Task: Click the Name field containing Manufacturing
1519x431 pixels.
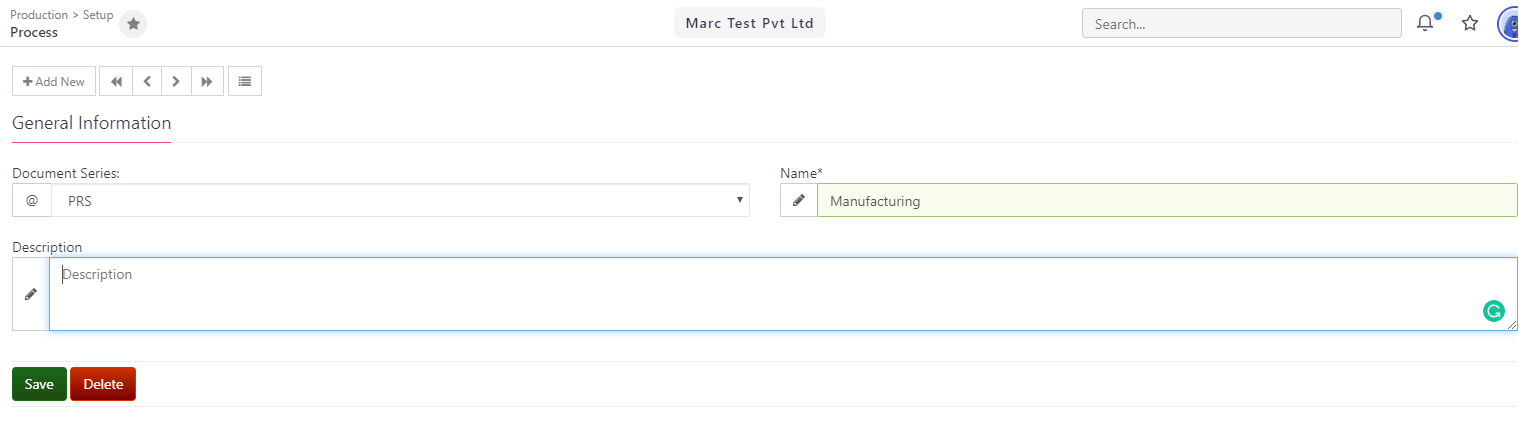Action: (1167, 200)
